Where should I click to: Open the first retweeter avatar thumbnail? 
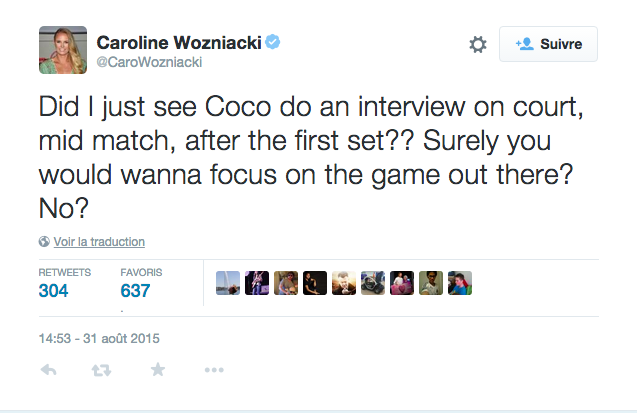click(x=228, y=283)
